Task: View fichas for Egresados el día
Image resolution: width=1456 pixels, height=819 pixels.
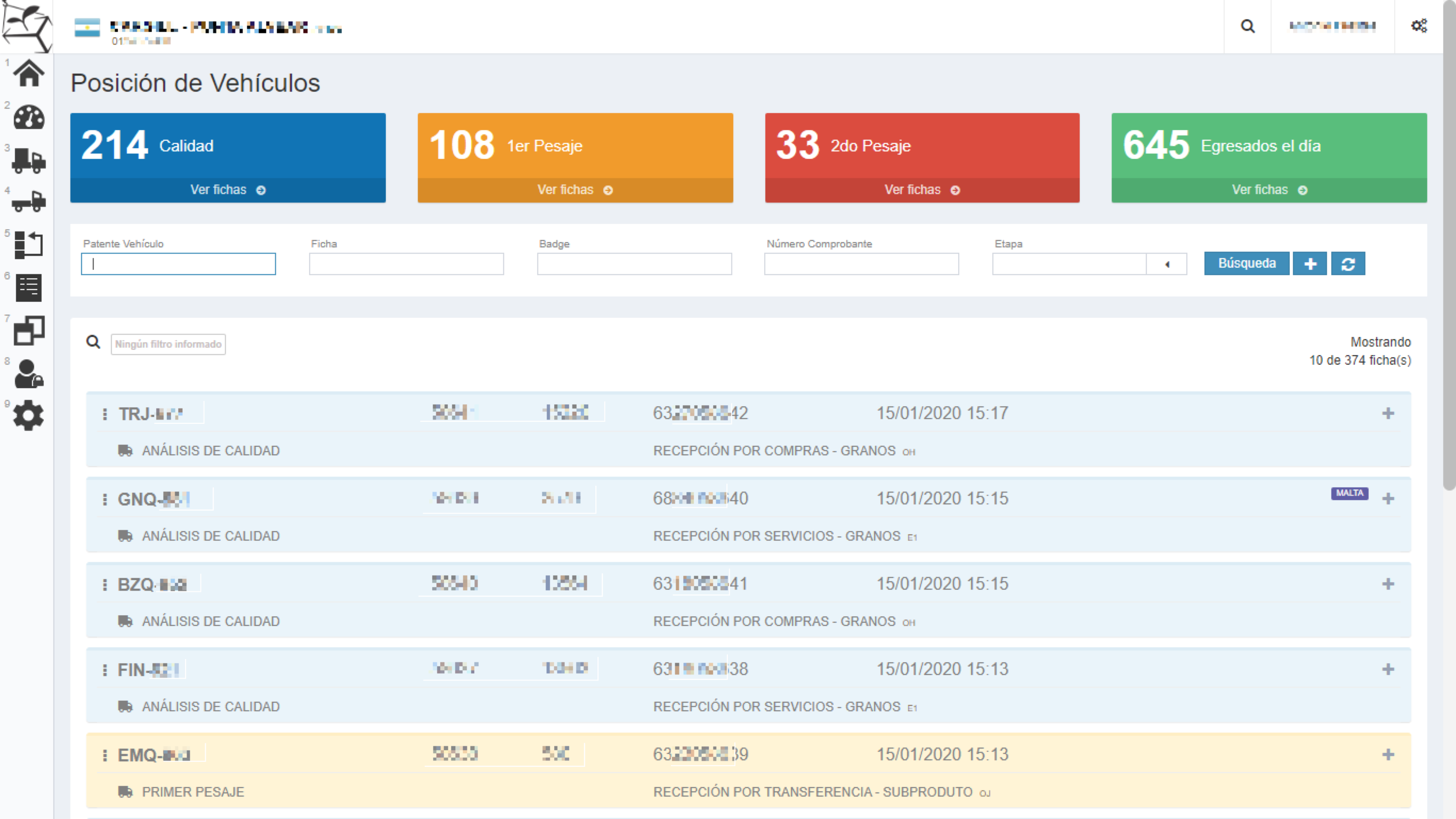Action: click(x=1268, y=190)
